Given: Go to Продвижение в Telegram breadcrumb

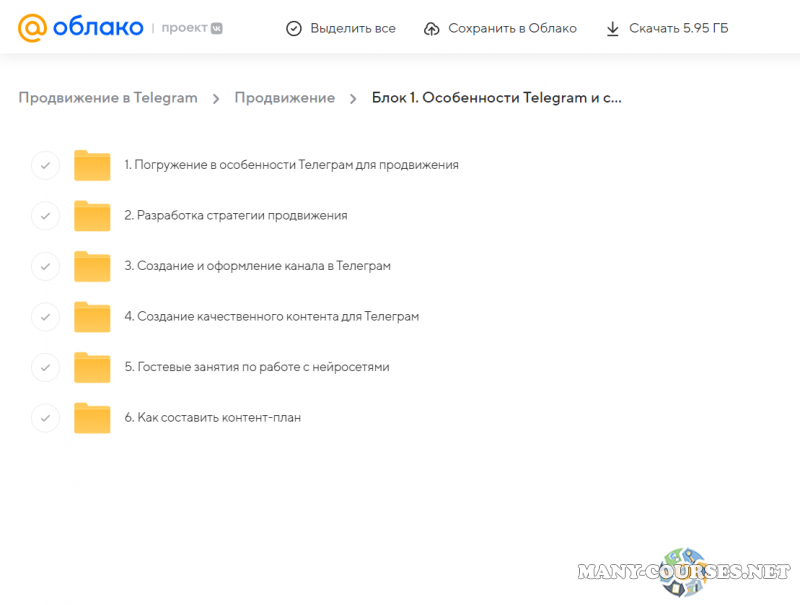Looking at the screenshot, I should click(108, 98).
